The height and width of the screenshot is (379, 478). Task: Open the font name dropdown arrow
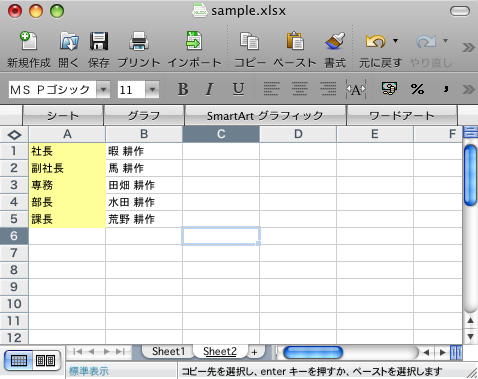[103, 89]
